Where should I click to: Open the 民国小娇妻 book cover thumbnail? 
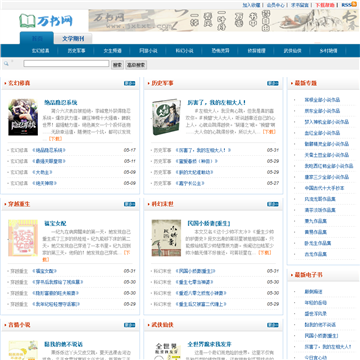tap(166, 238)
